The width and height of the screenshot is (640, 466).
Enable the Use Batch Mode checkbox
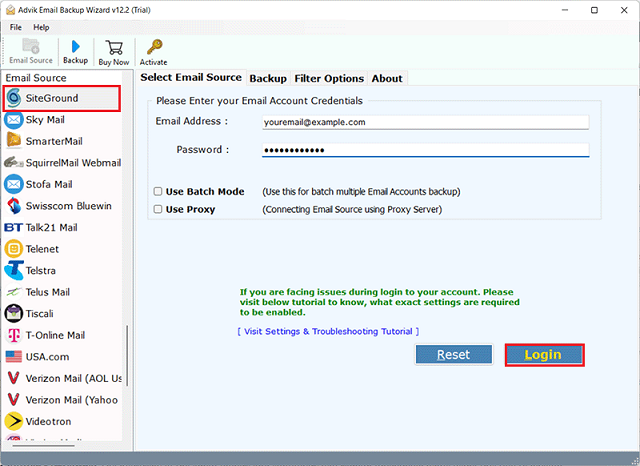coord(158,191)
